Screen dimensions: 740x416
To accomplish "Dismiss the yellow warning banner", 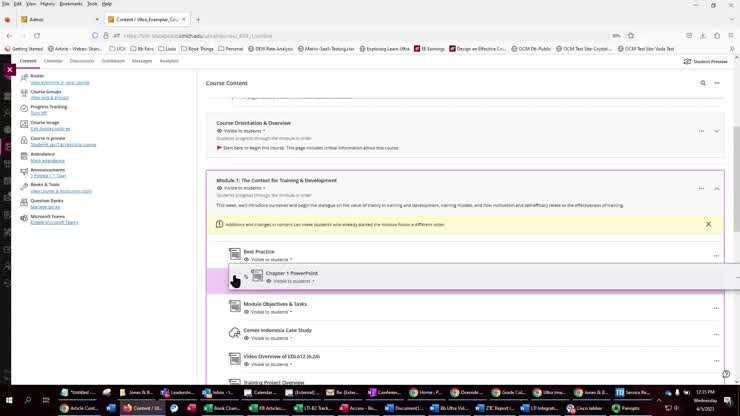I will (708, 224).
